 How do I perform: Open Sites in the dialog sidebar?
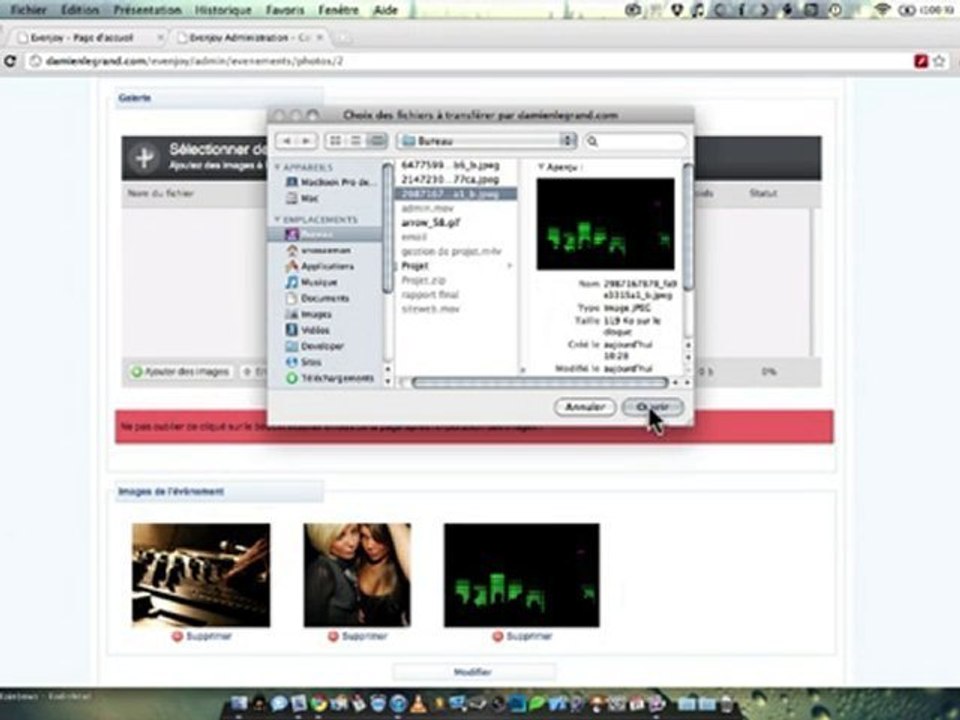click(x=304, y=362)
